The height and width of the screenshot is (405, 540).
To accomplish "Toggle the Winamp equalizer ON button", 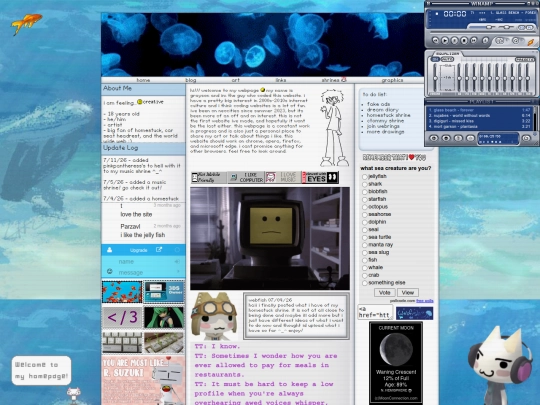I will point(435,59).
